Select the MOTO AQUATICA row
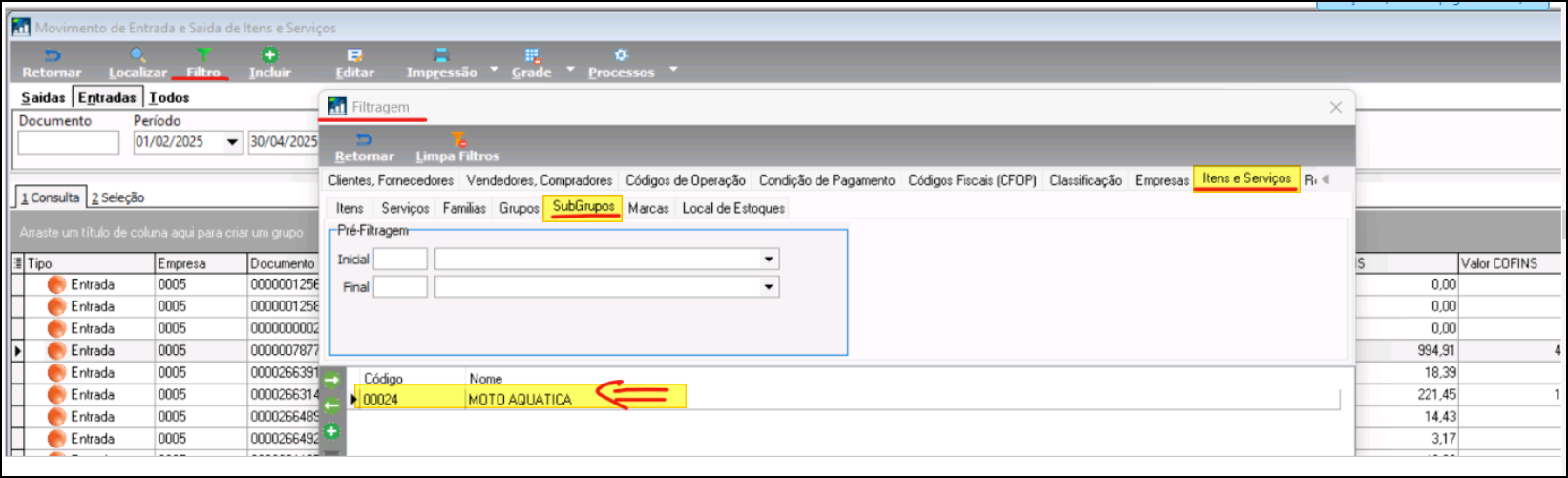The height and width of the screenshot is (478, 1568). (519, 400)
